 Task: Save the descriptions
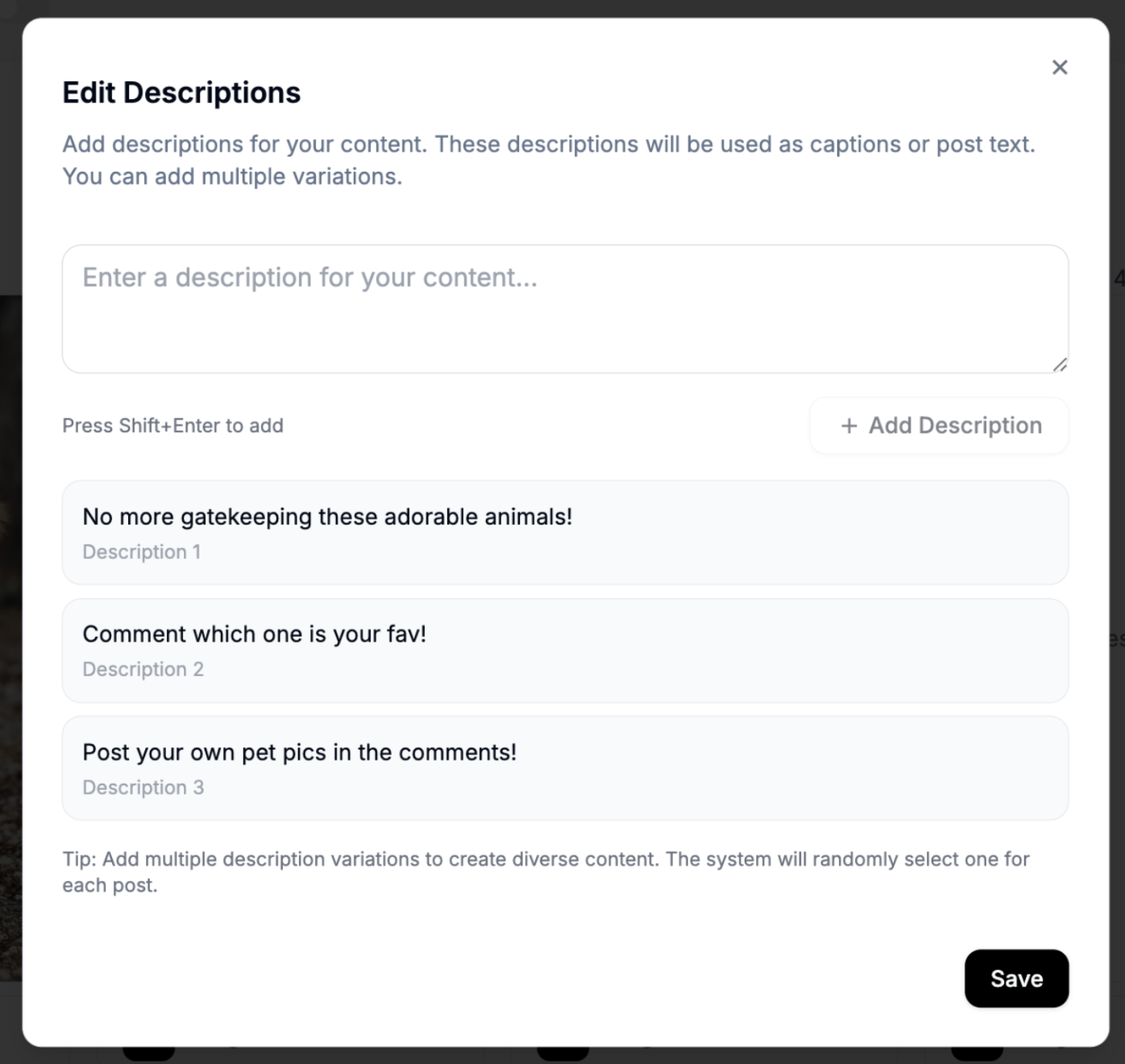pyautogui.click(x=1016, y=979)
